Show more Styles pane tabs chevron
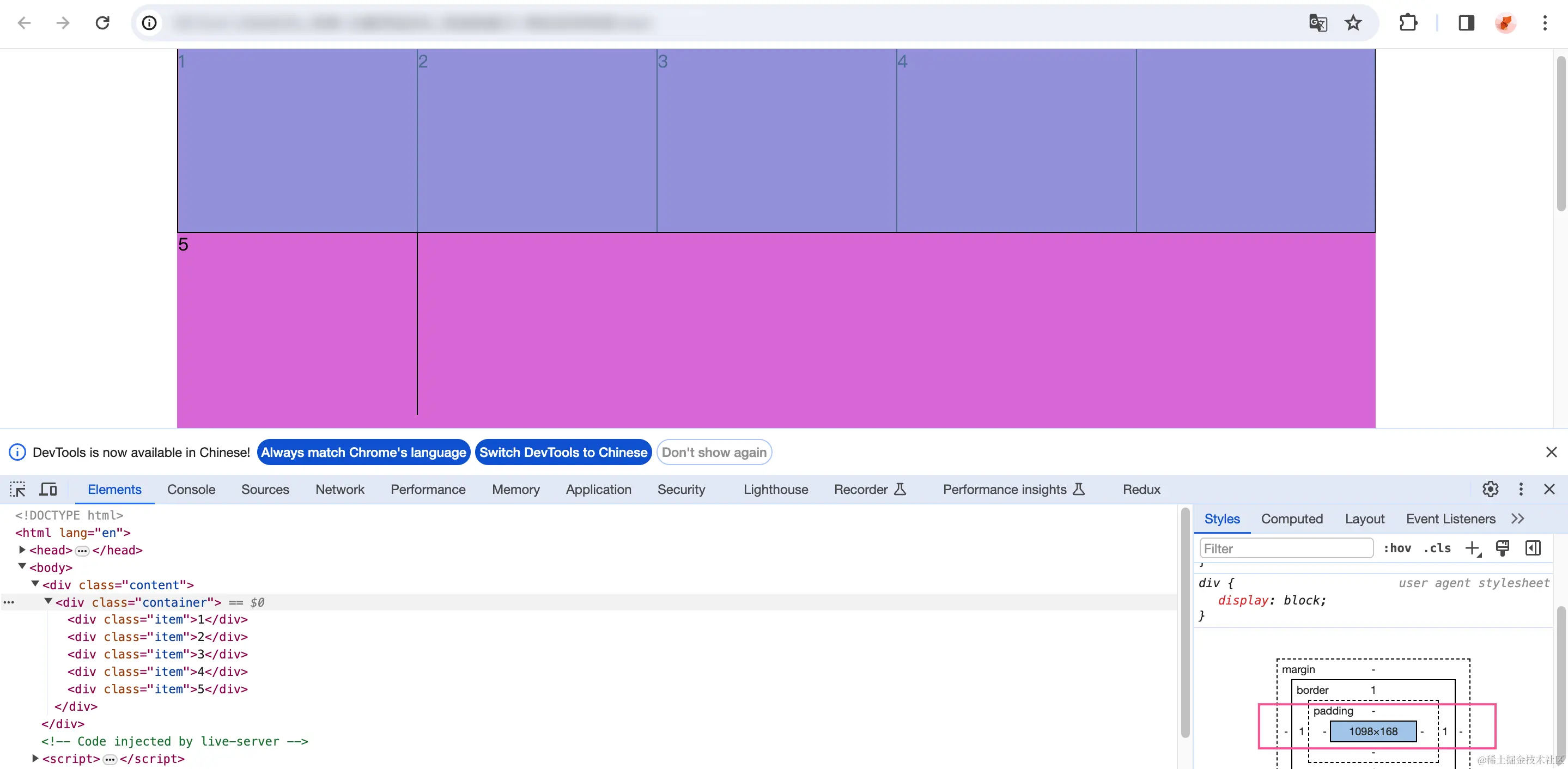 [x=1517, y=519]
